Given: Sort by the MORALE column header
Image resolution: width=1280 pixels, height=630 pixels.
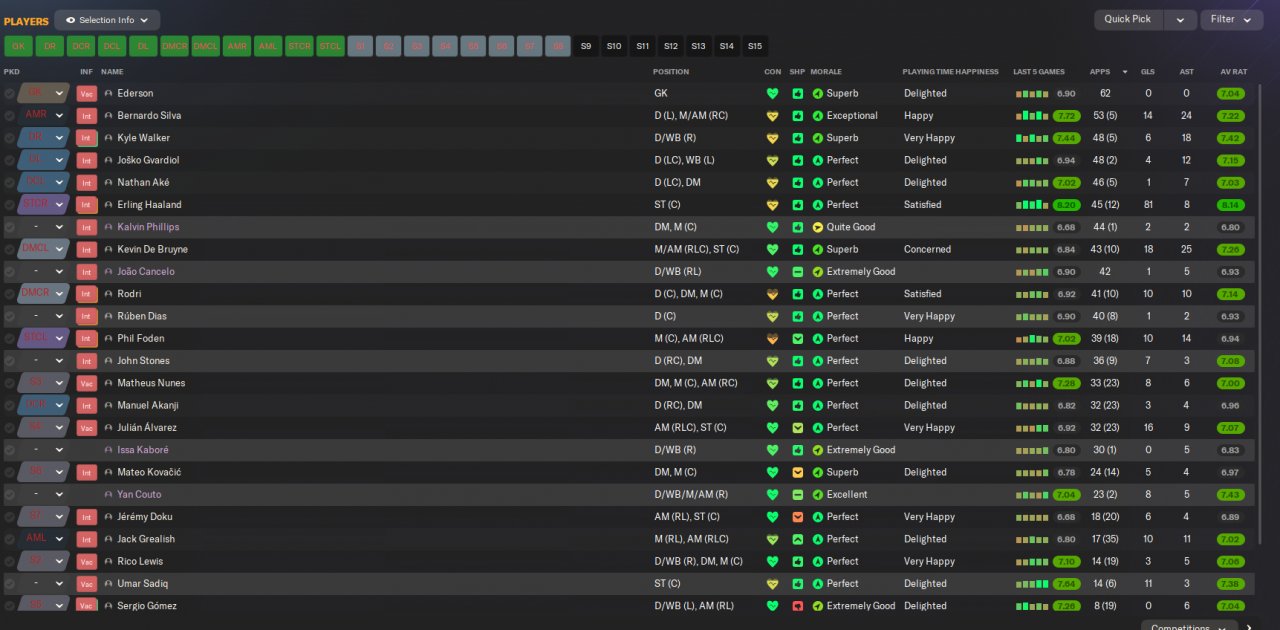Looking at the screenshot, I should (826, 72).
